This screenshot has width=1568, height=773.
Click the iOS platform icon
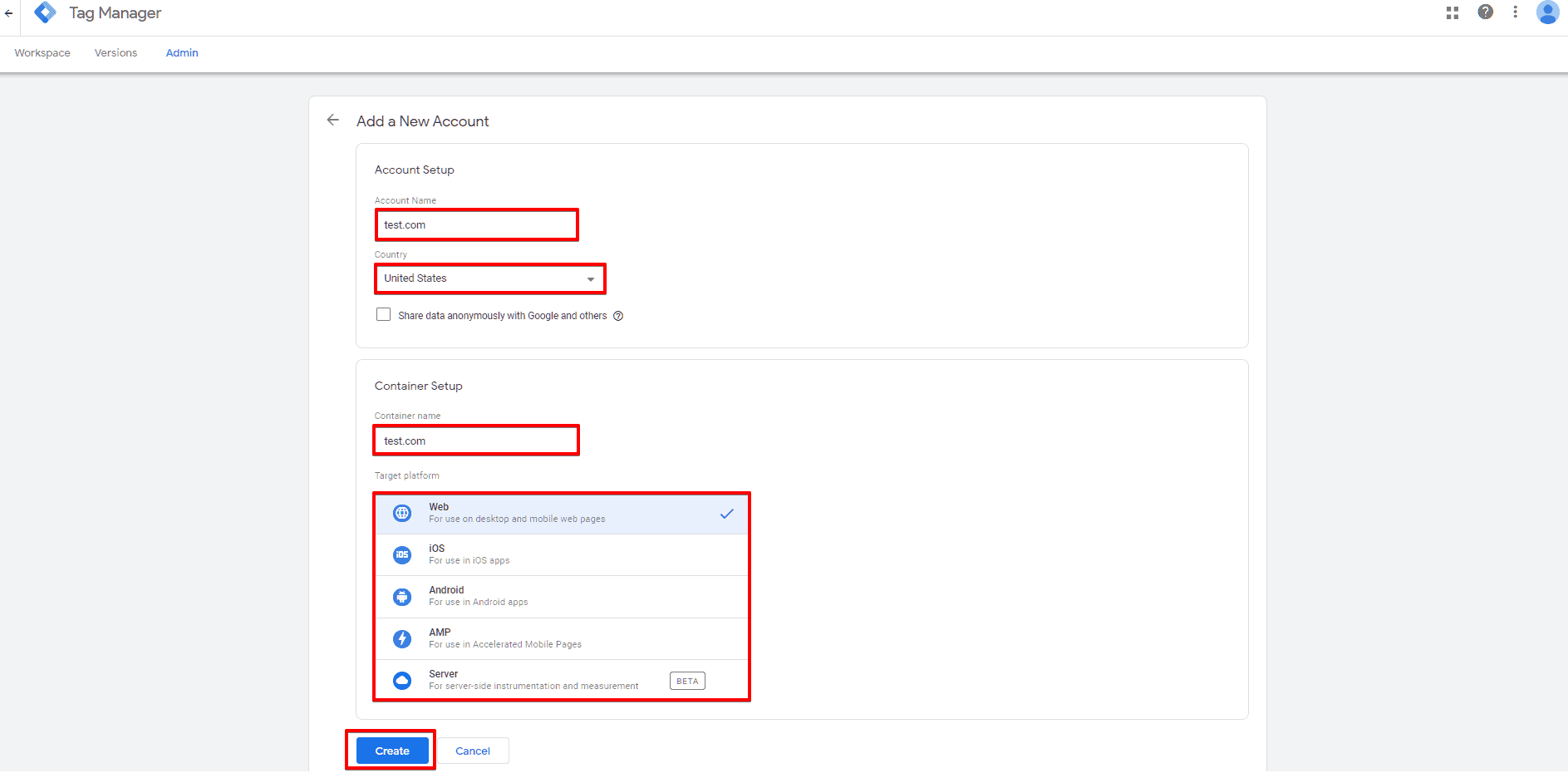coord(402,554)
